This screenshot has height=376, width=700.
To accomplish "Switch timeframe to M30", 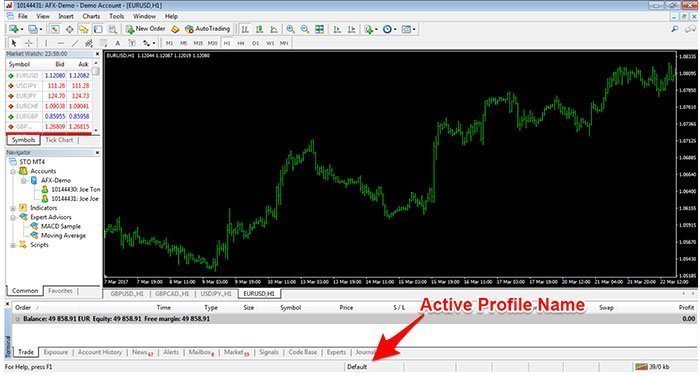I will (x=212, y=43).
